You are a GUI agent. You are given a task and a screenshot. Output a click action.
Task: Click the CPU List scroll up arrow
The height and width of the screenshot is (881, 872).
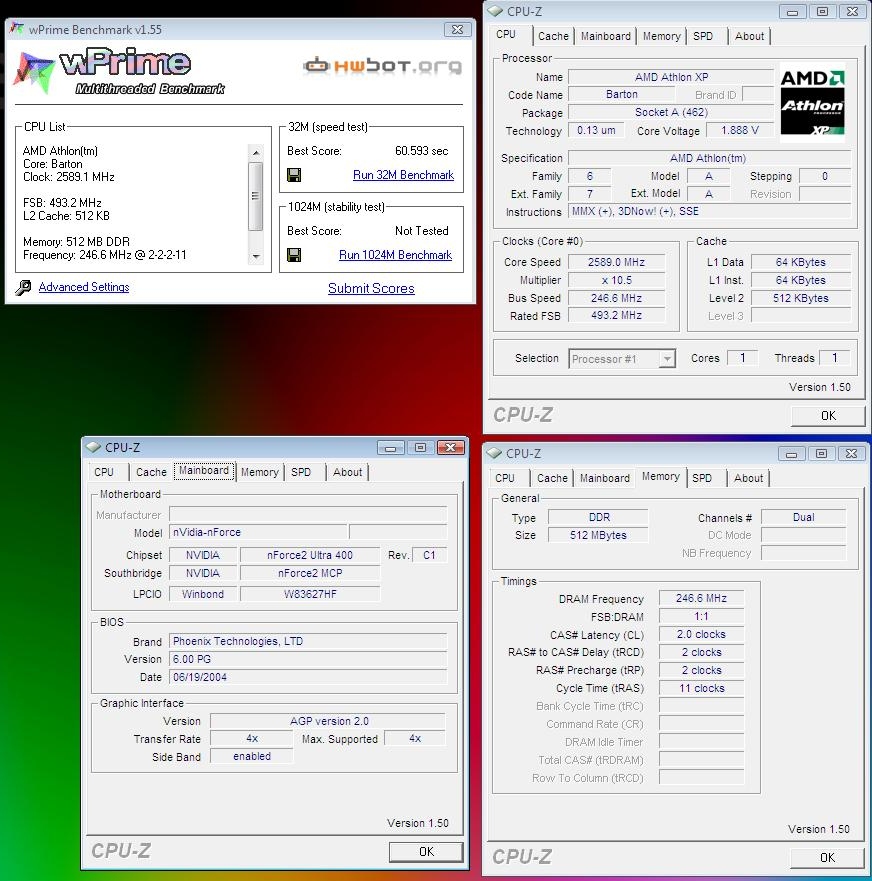(x=256, y=152)
